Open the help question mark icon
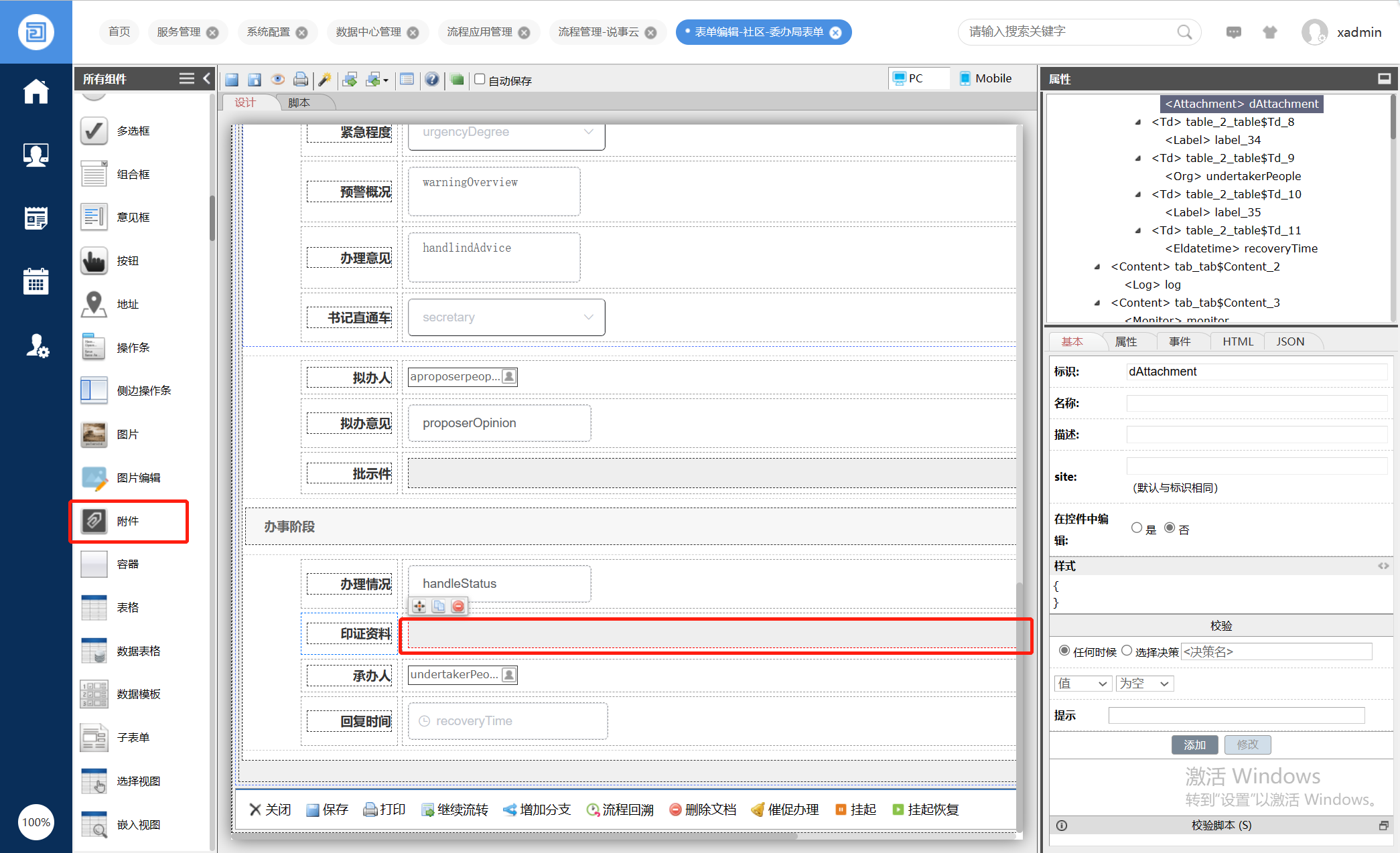The width and height of the screenshot is (1400, 853). pos(432,80)
